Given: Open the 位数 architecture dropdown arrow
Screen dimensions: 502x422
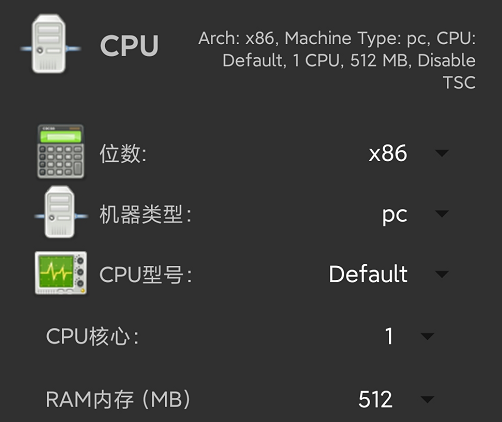Looking at the screenshot, I should coord(442,153).
